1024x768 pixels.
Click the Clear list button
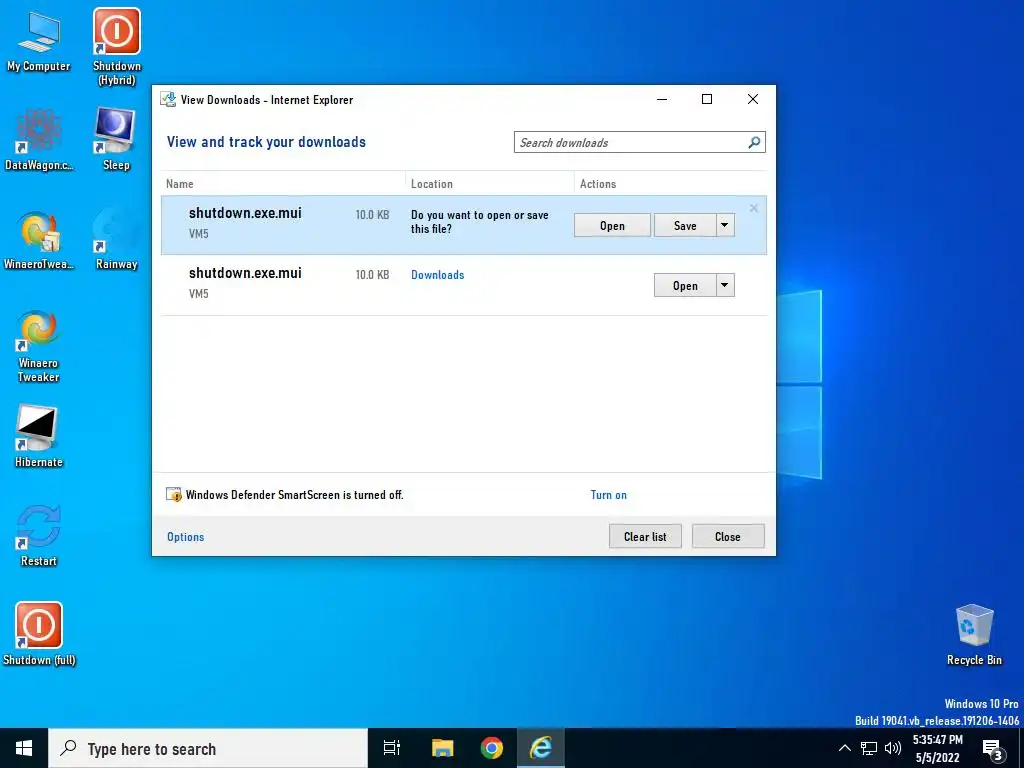tap(645, 536)
